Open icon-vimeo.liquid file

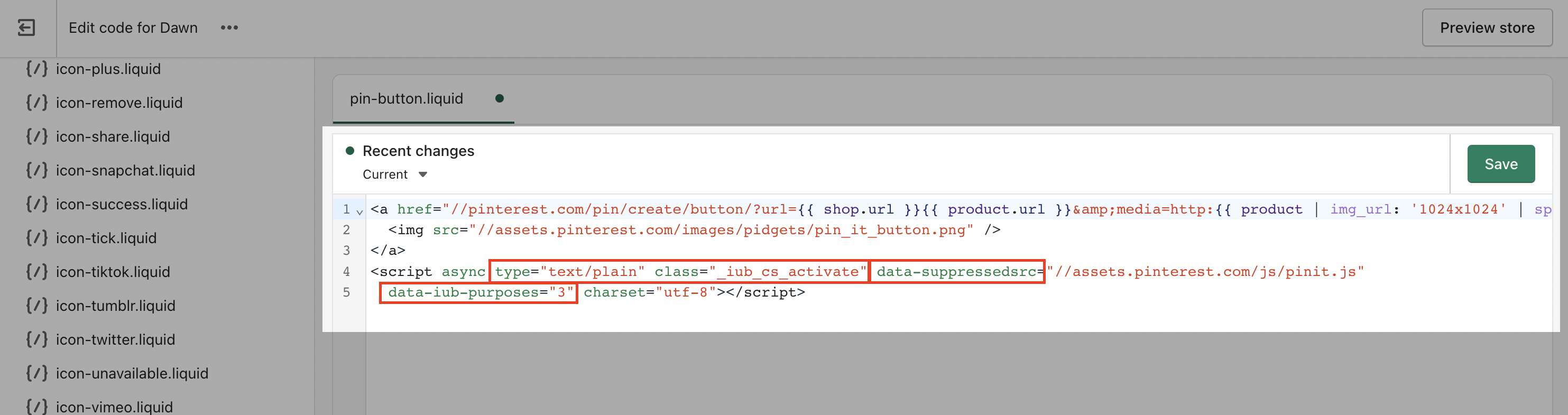[114, 407]
